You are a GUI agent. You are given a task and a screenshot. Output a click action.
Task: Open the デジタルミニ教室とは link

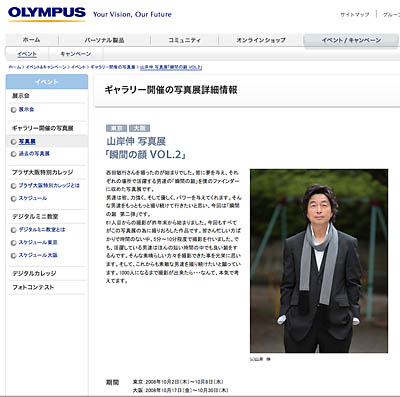tap(42, 229)
